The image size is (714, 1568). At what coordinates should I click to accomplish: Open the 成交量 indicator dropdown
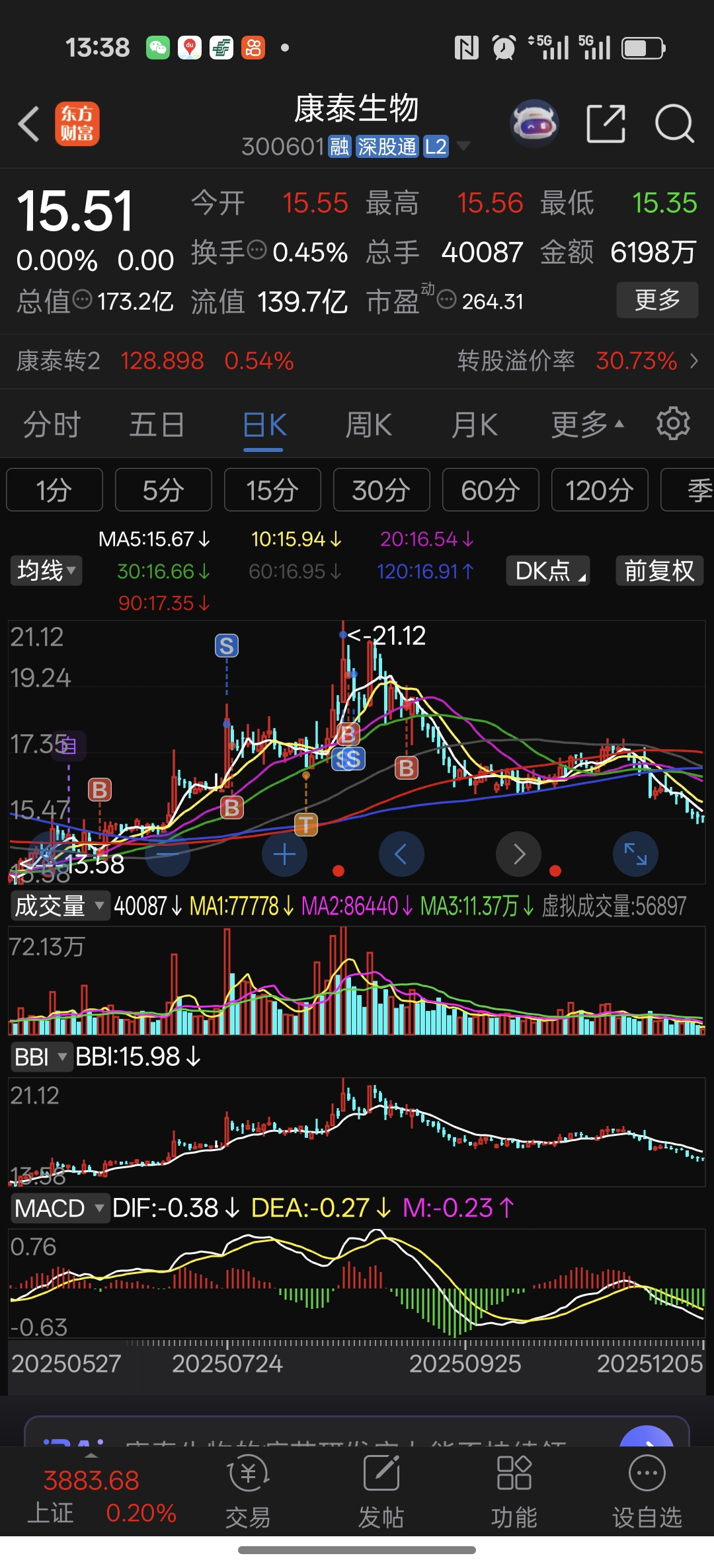(59, 905)
